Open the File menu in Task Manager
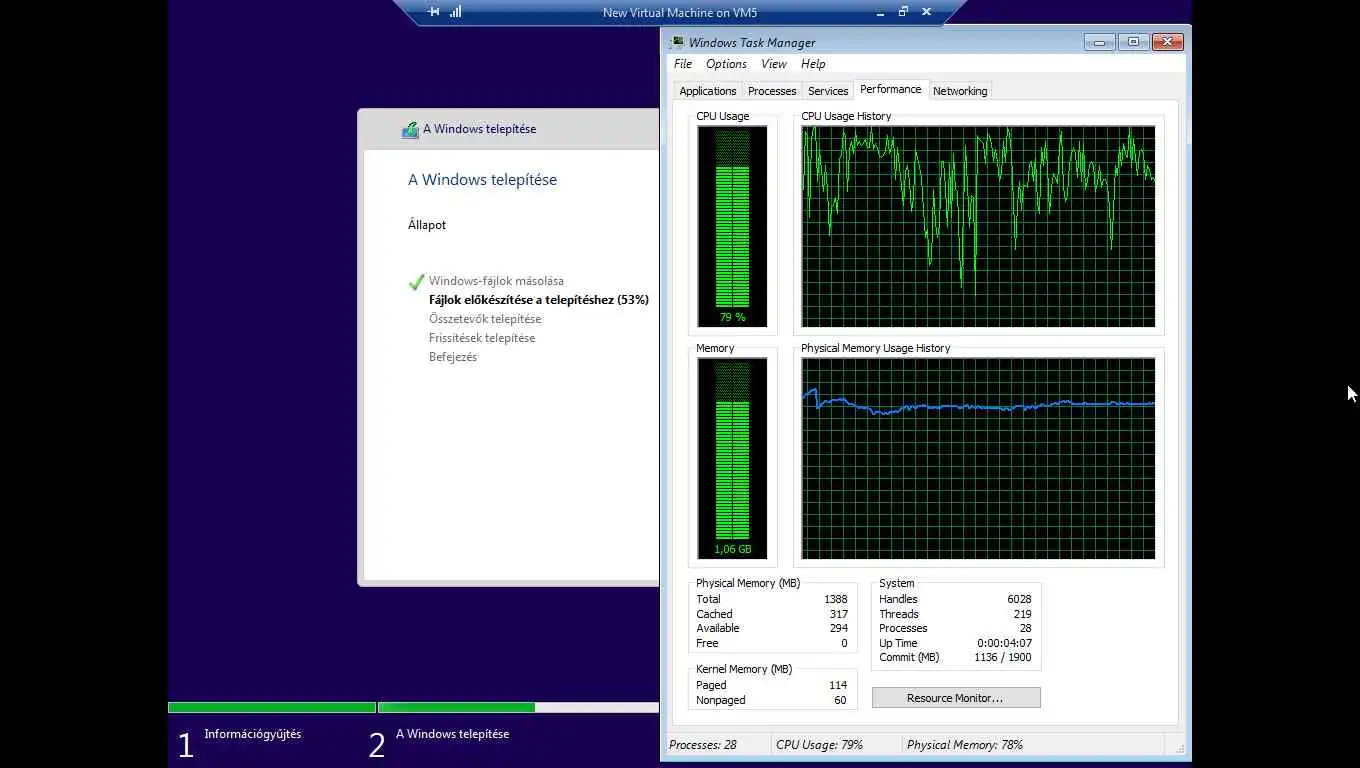 coord(683,64)
